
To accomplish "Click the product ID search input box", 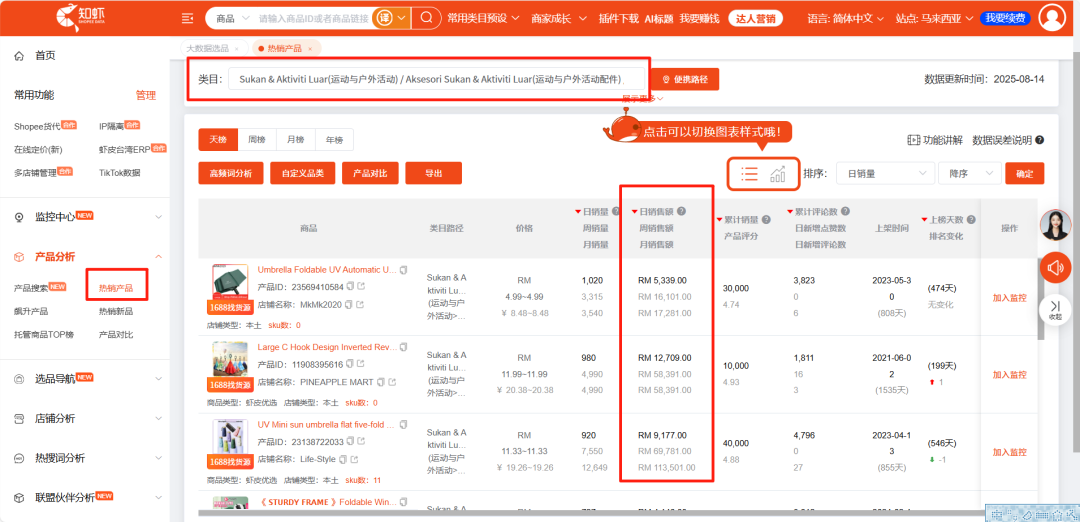I will tap(313, 18).
